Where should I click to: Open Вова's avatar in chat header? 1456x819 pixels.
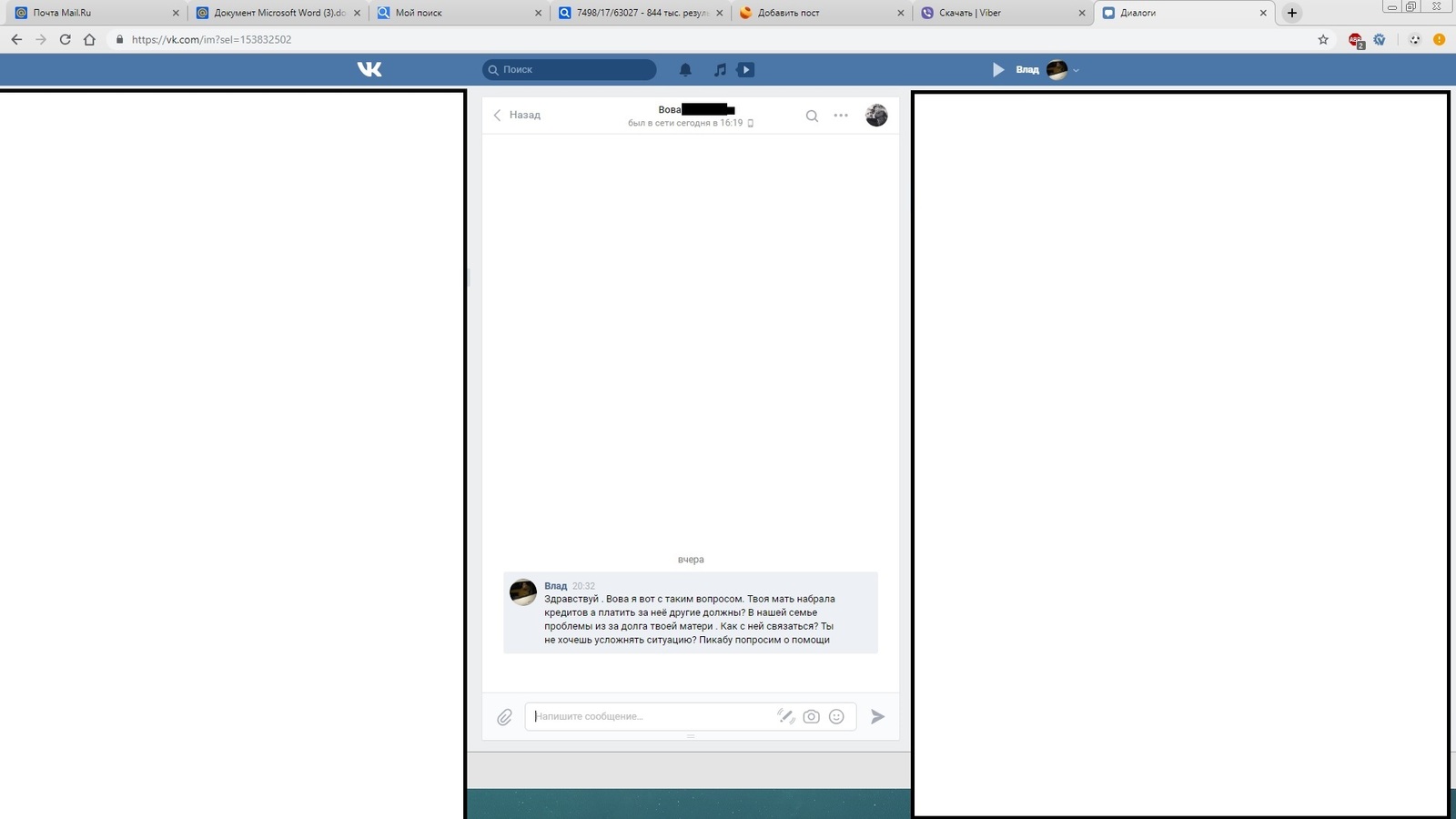click(x=876, y=116)
